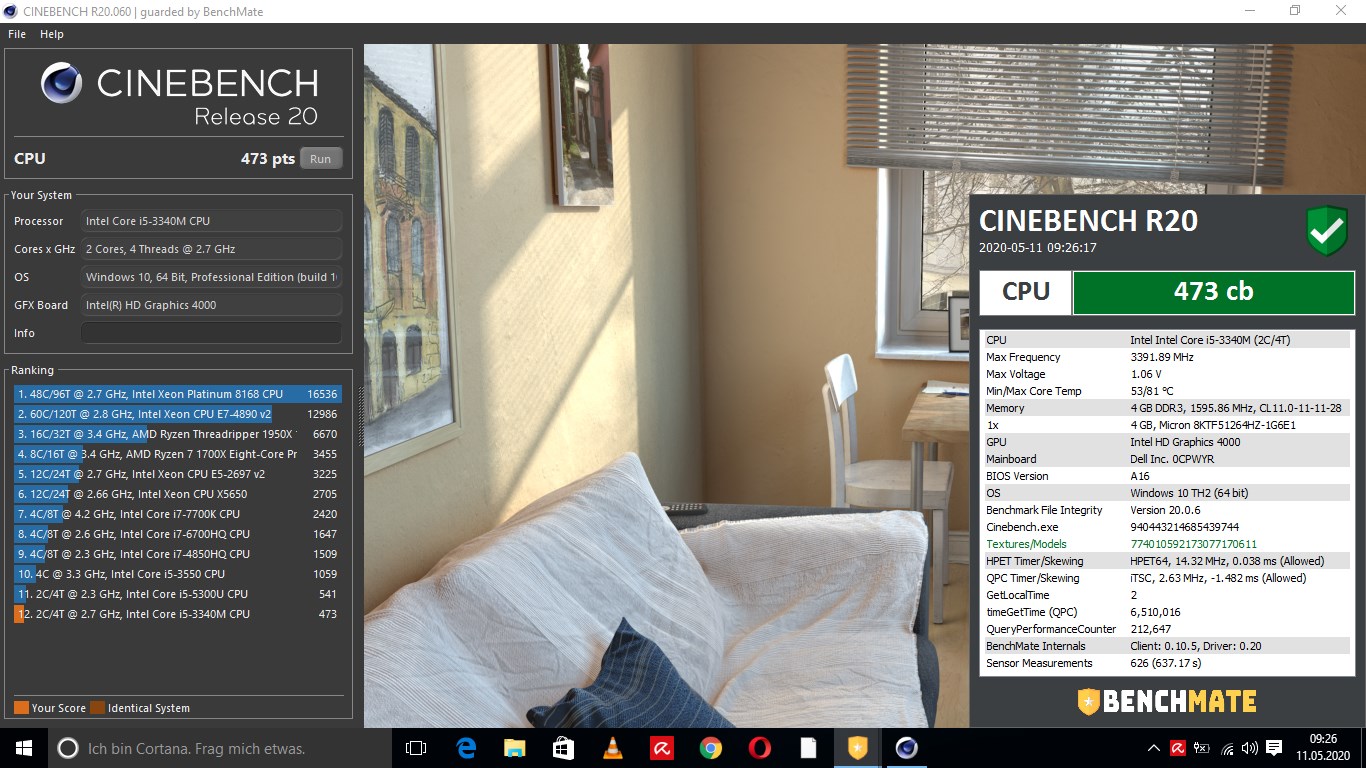Select ranking row Core i7-4850HQ CPU
Image resolution: width=1366 pixels, height=768 pixels.
point(178,554)
